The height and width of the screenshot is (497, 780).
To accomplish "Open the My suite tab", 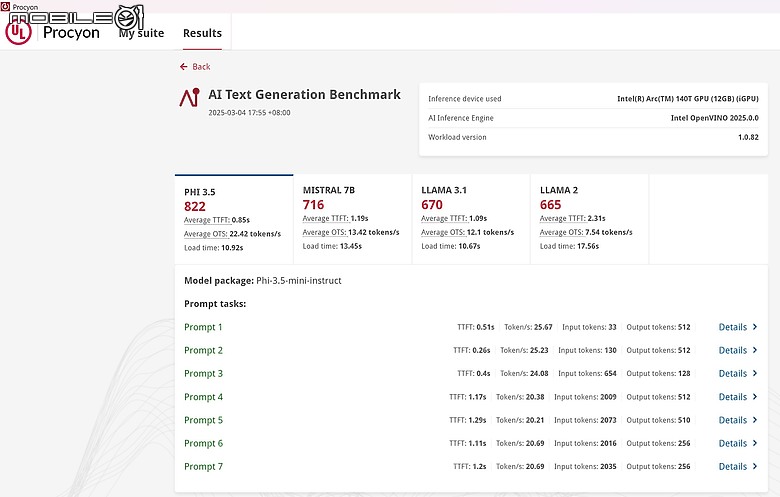I will 141,33.
